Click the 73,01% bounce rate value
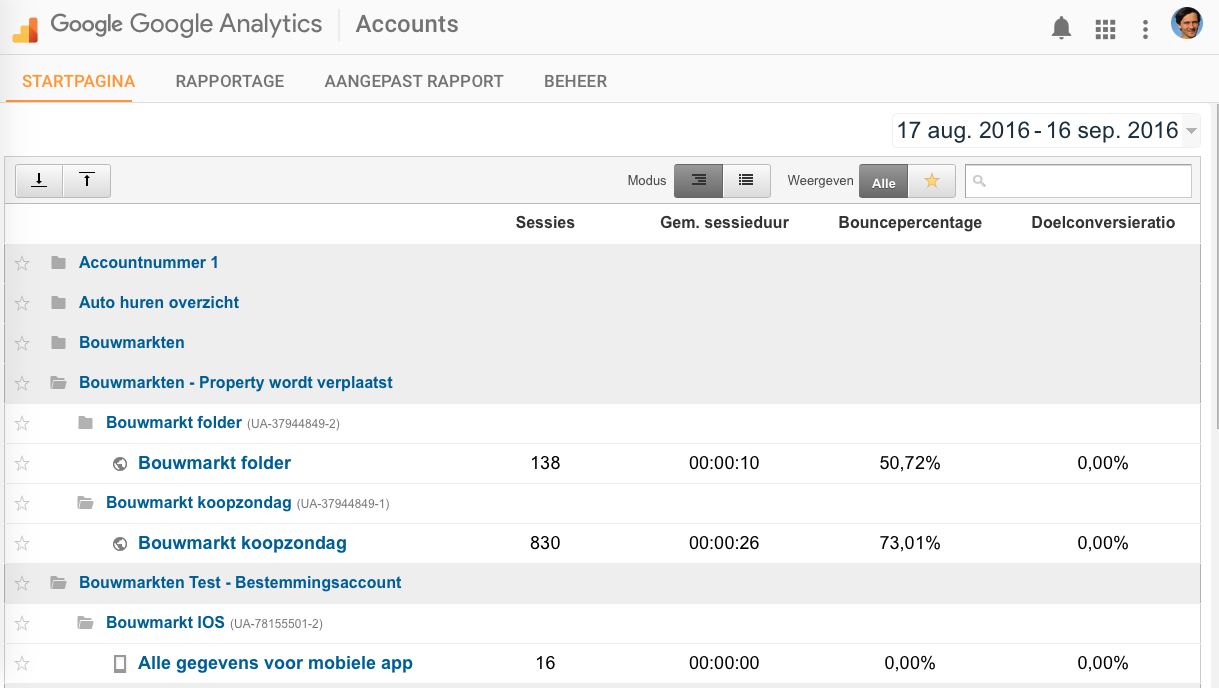 pyautogui.click(x=910, y=543)
